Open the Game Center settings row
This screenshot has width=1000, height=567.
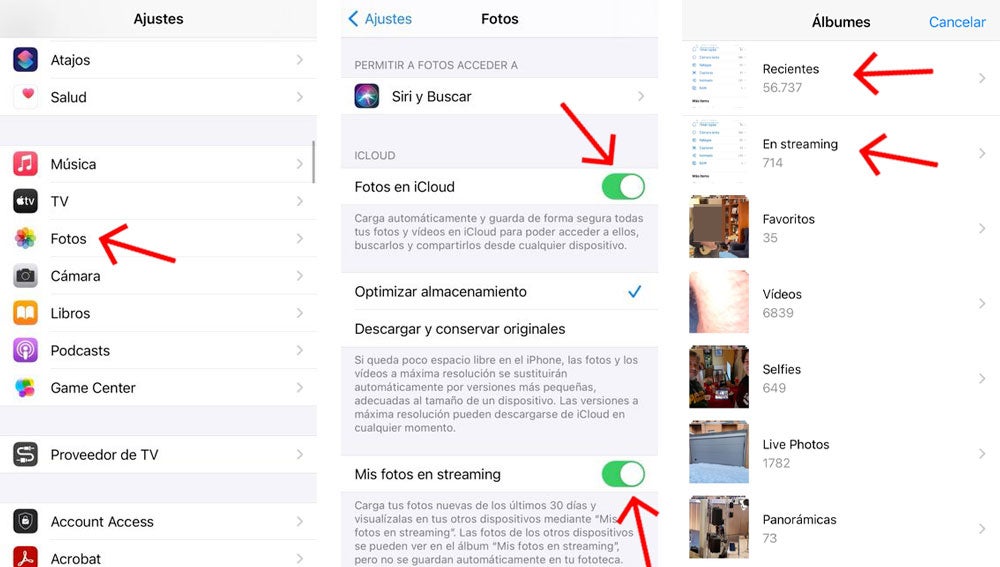click(158, 387)
